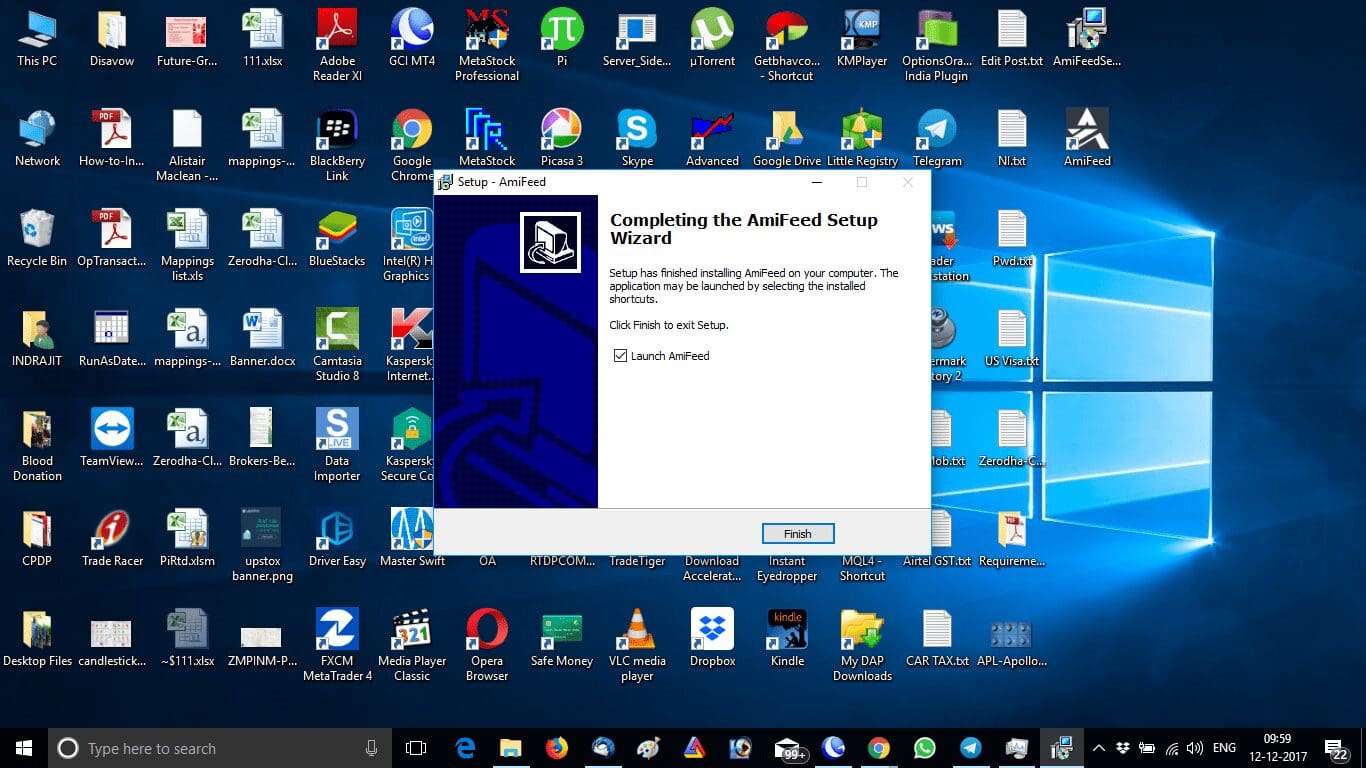Select the Safe Money shortcut
This screenshot has height=768, width=1366.
(x=562, y=638)
